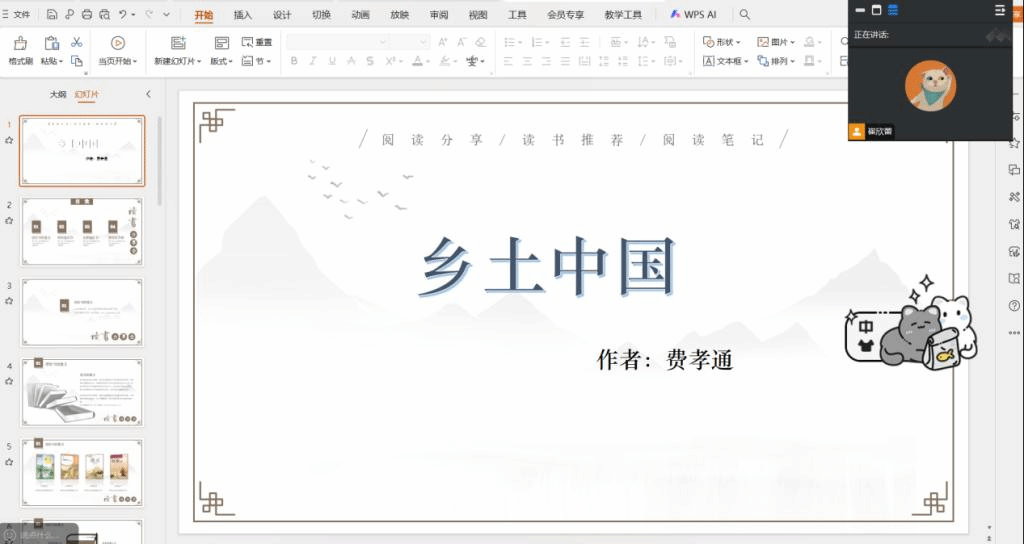Click the WPS AI button
The image size is (1024, 544).
[693, 15]
